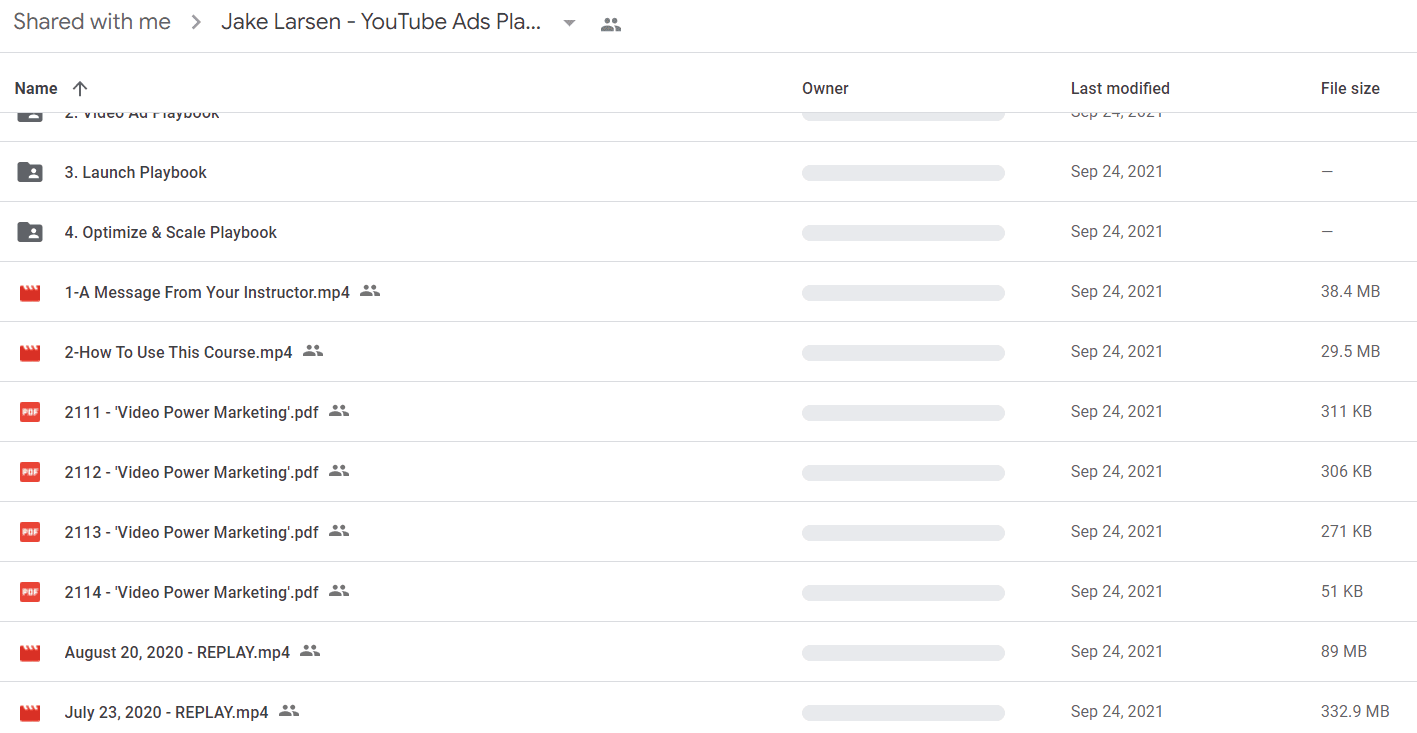Select the 2113 - 'Video Power Marketing'.pdf file name
The image size is (1417, 733).
coord(192,532)
